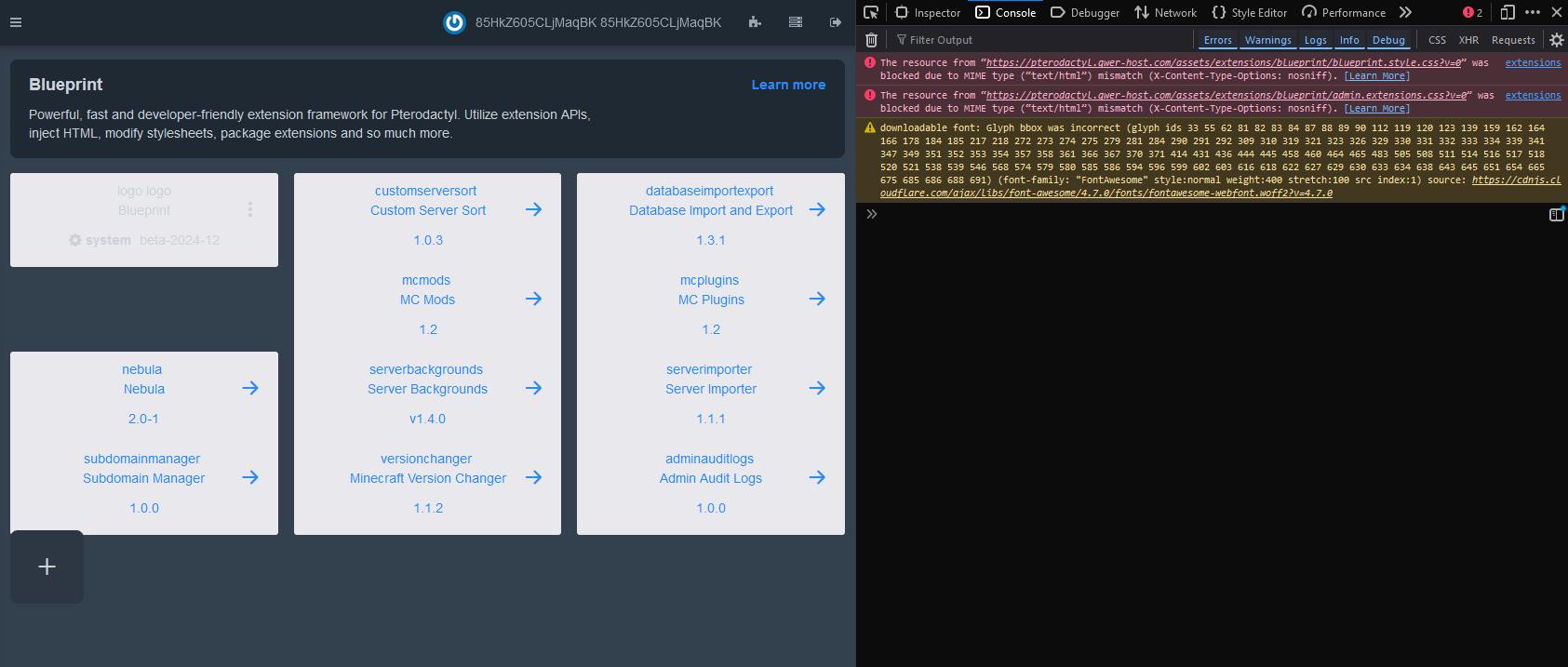The height and width of the screenshot is (667, 1568).
Task: Toggle the Warnings filter
Action: click(1268, 40)
